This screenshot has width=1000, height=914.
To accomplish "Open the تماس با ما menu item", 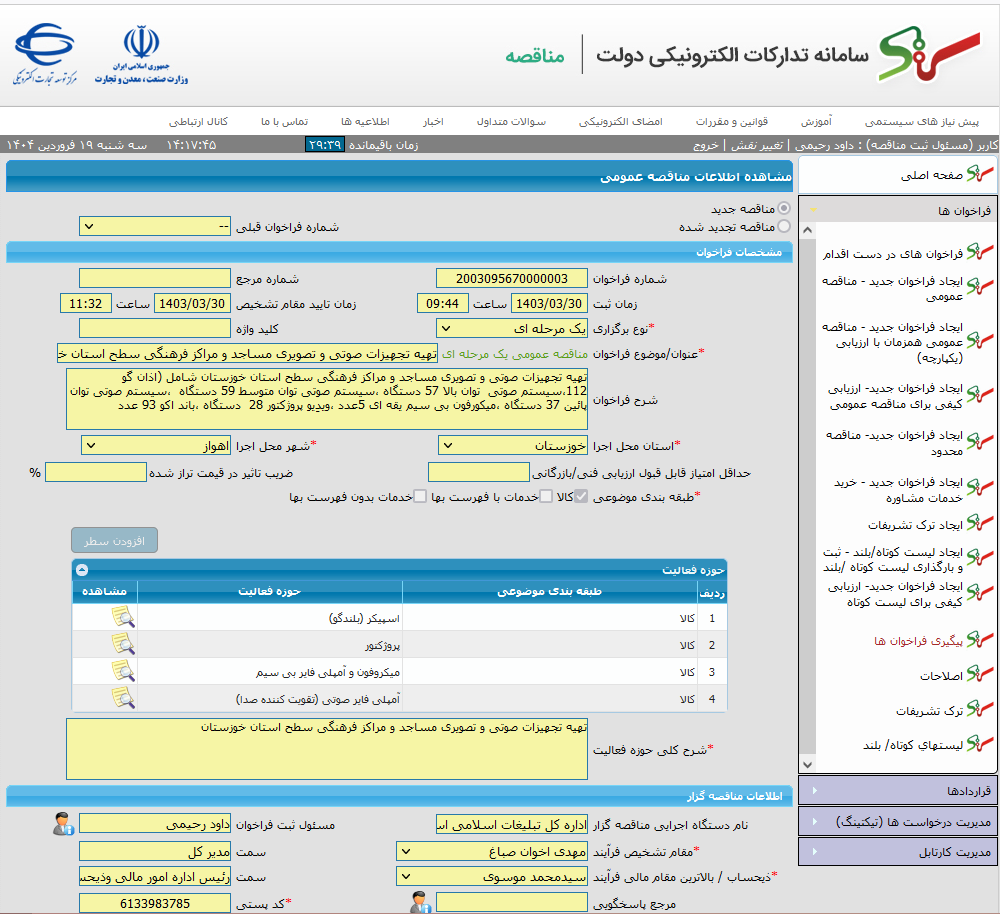I will tap(284, 121).
